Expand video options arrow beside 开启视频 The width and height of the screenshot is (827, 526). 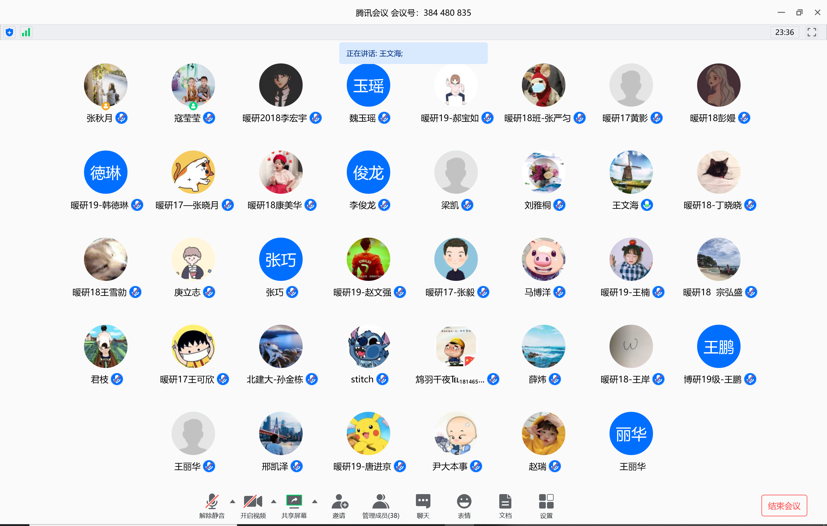coord(274,502)
